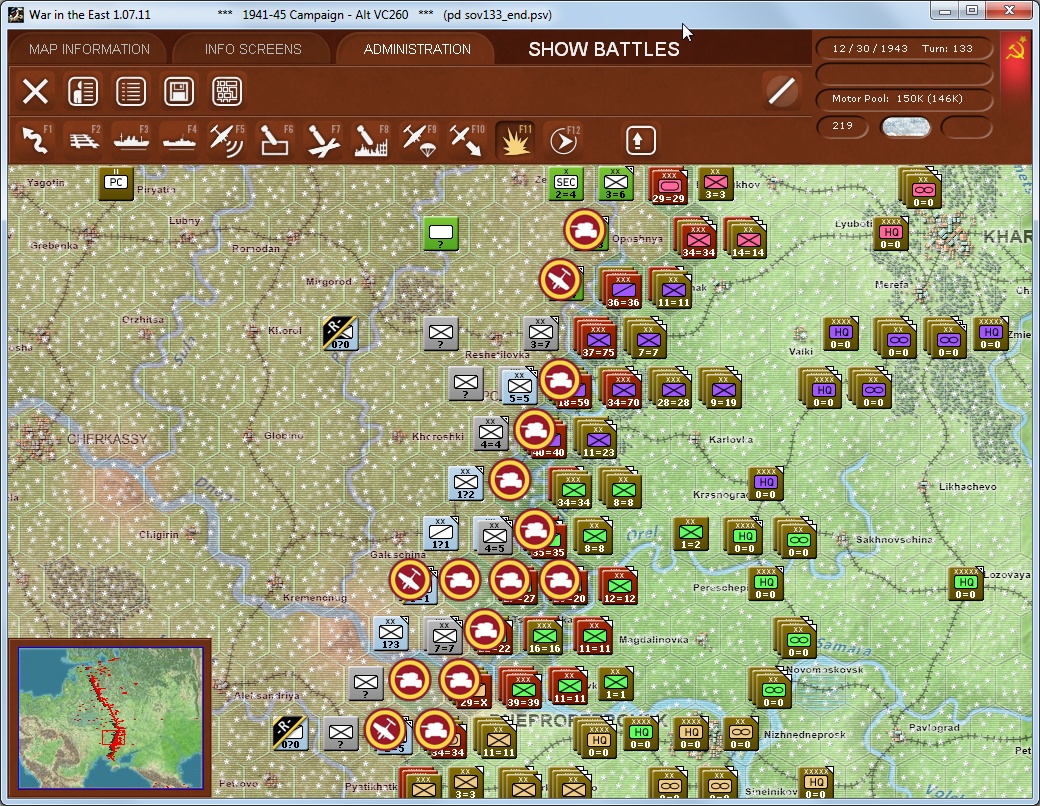The height and width of the screenshot is (806, 1040).
Task: Select F10 air transfer icon
Action: tap(466, 140)
